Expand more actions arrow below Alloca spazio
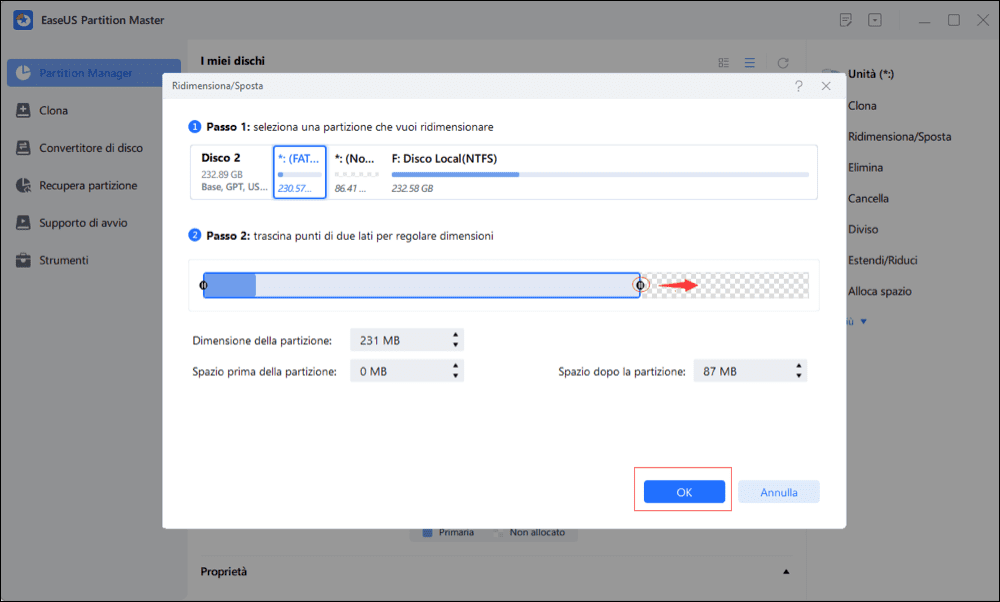 click(864, 321)
